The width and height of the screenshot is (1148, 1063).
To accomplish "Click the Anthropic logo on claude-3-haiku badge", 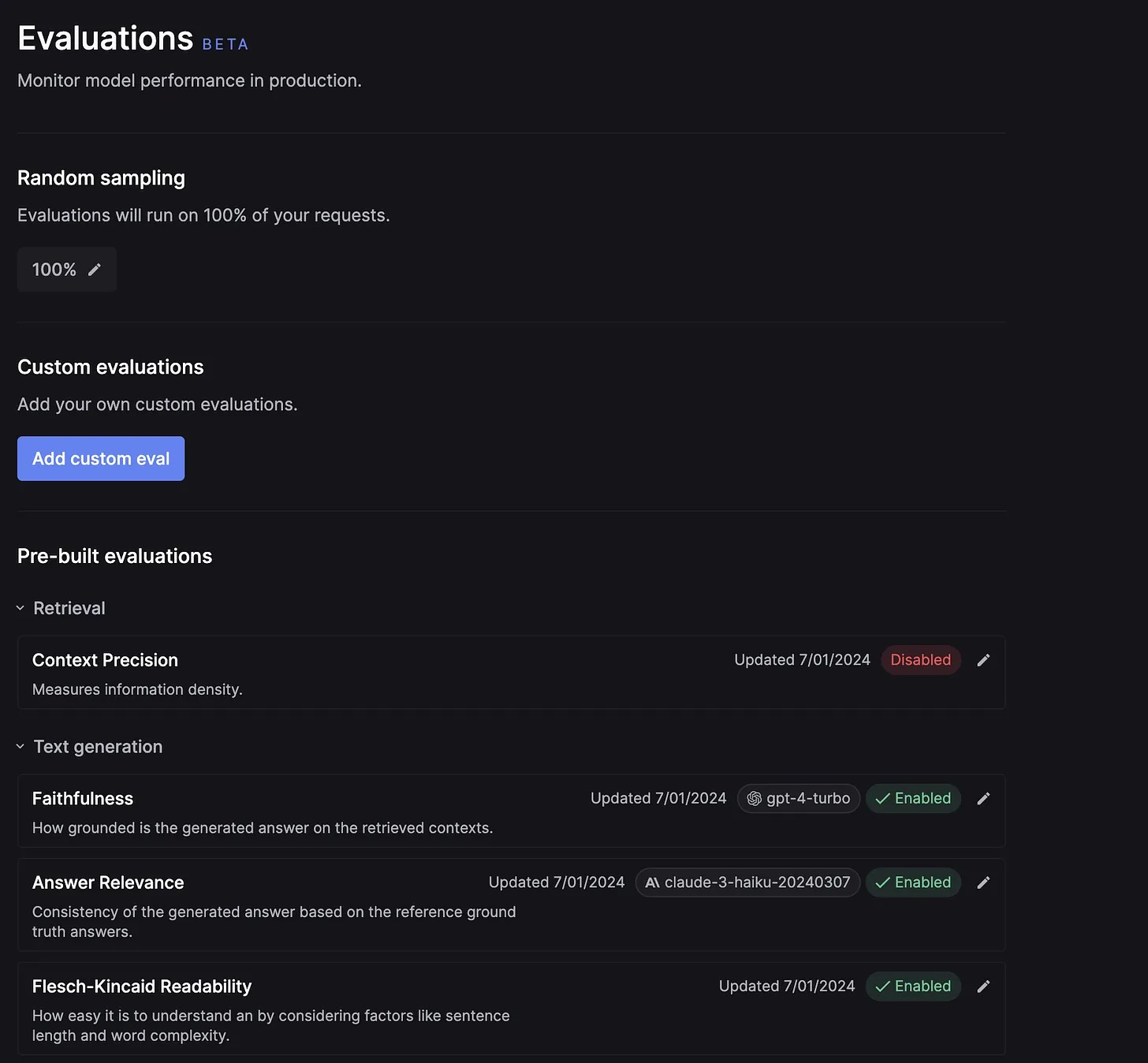I will [652, 882].
